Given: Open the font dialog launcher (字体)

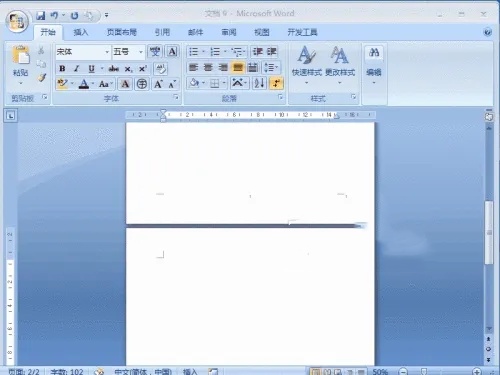Looking at the screenshot, I should (176, 97).
